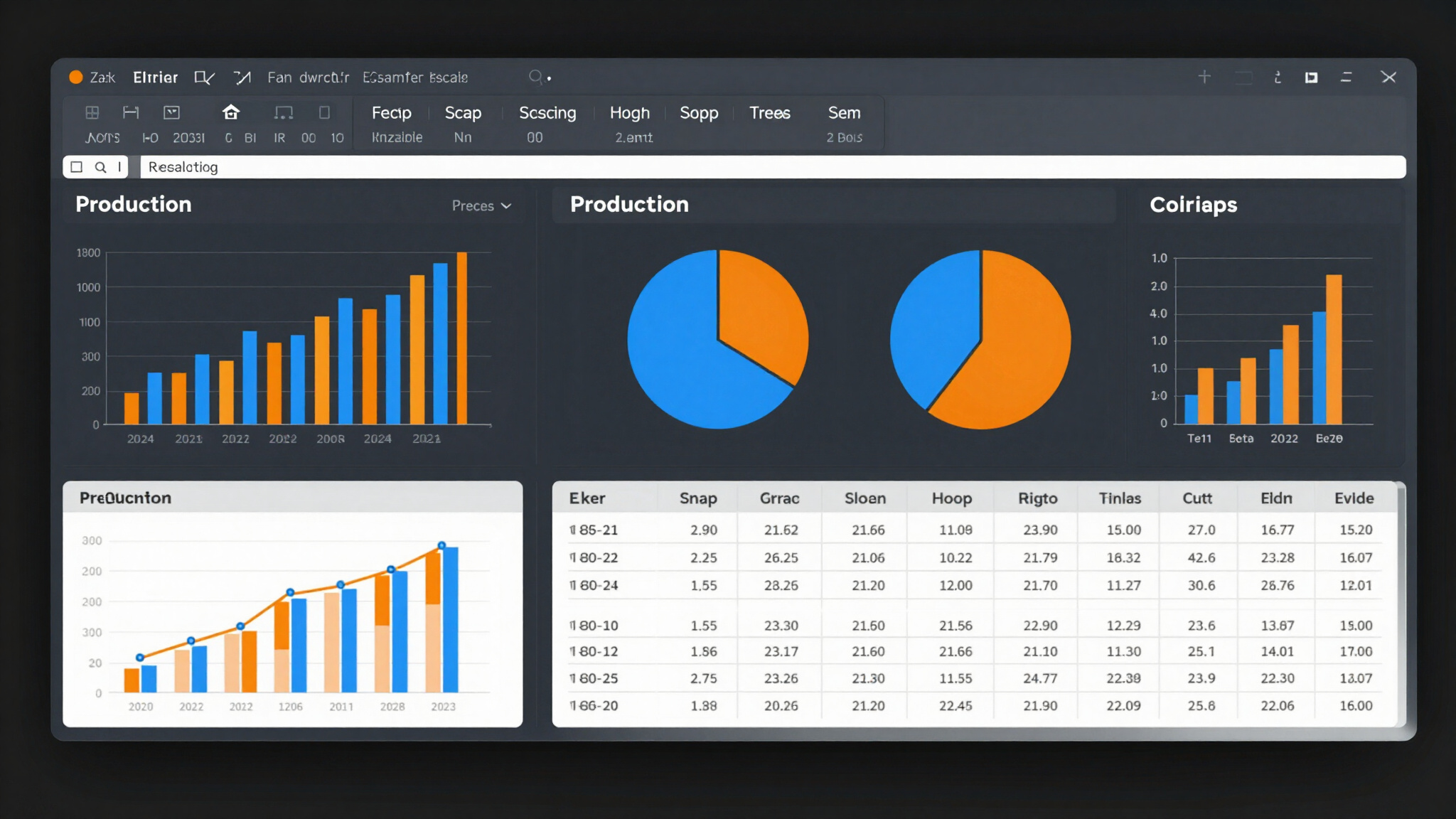Sort the table by the Snap column header
The width and height of the screenshot is (1456, 819).
698,498
